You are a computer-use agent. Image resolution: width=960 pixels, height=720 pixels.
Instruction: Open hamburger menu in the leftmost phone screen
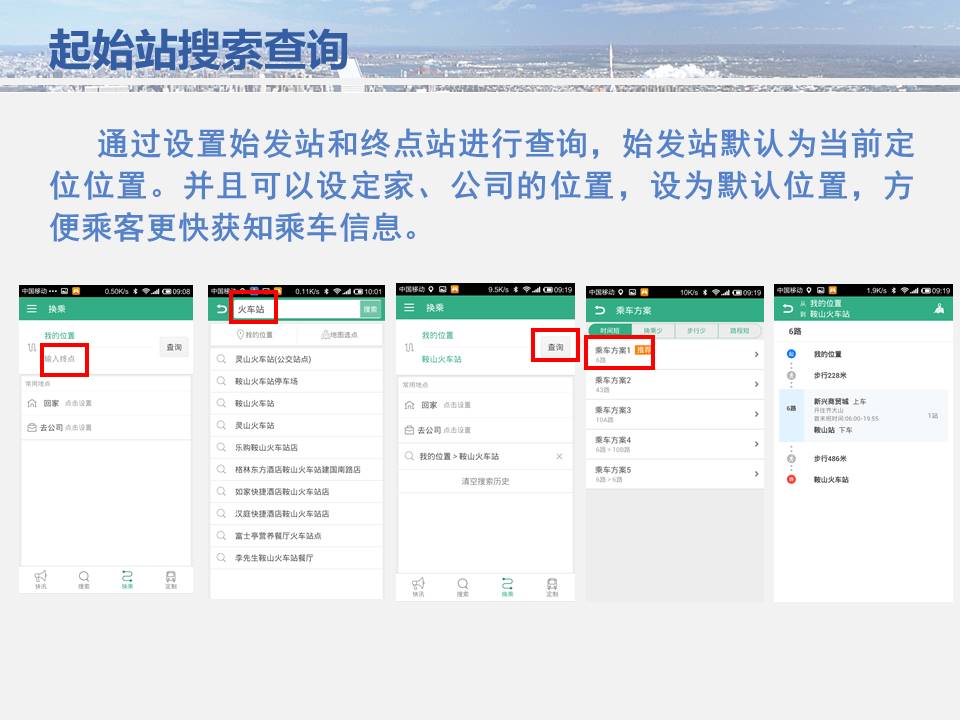(x=32, y=309)
